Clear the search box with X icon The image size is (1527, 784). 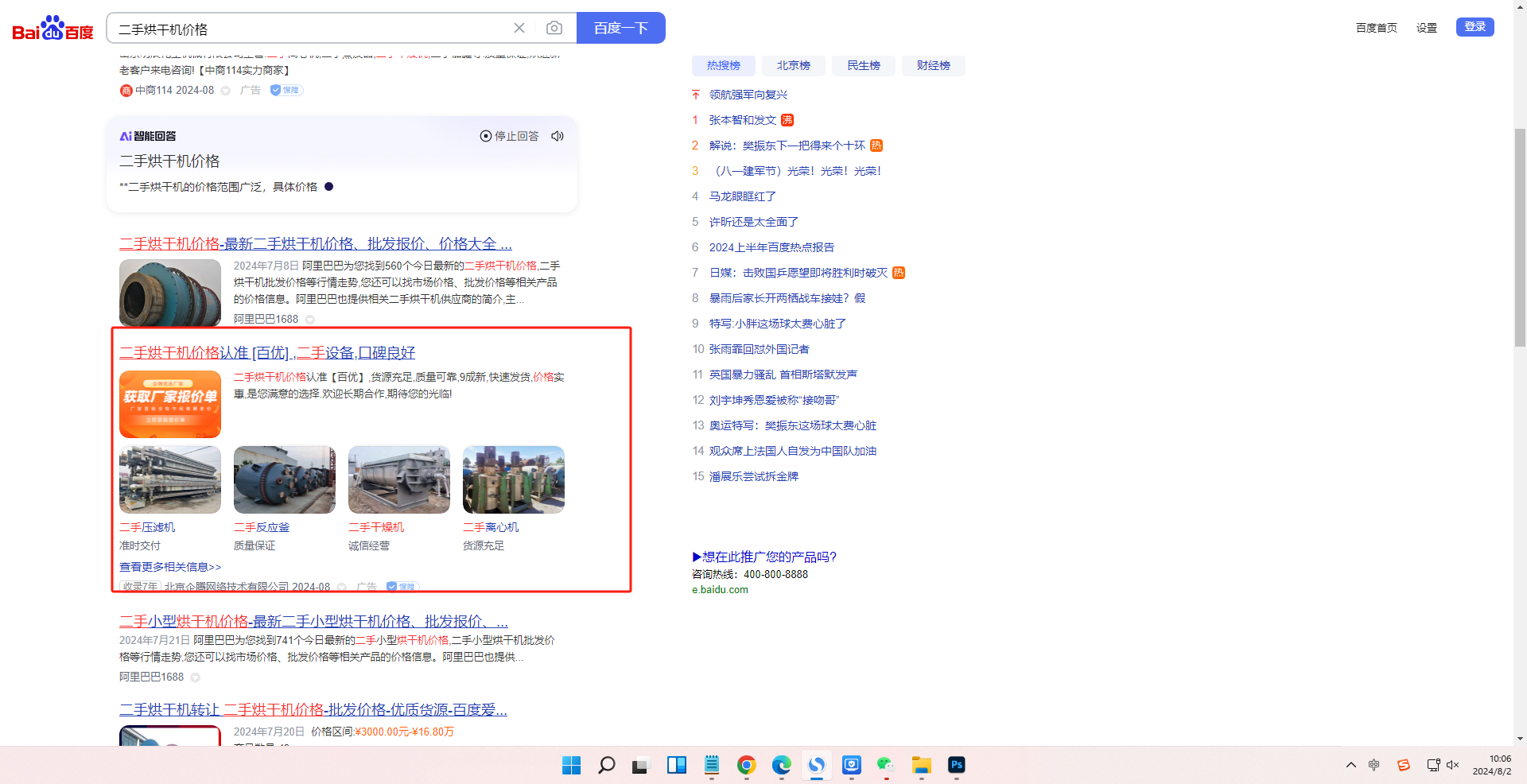(x=519, y=29)
